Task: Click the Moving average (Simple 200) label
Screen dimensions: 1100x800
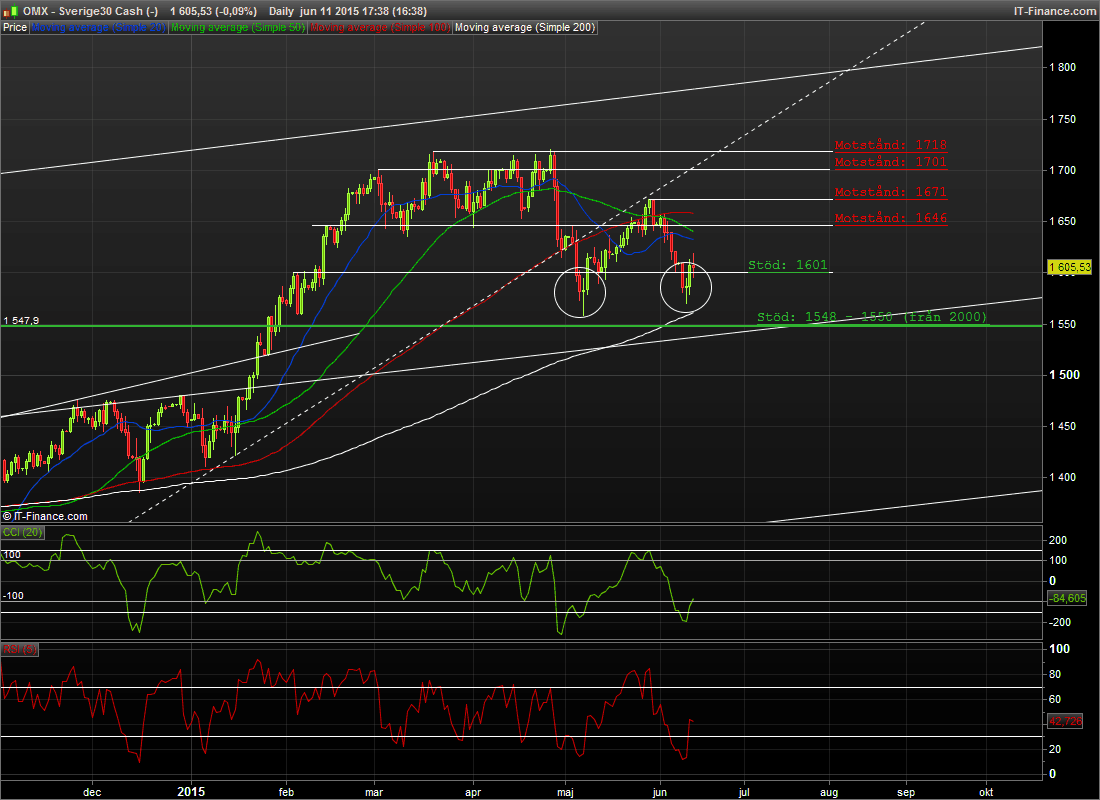Action: tap(525, 28)
